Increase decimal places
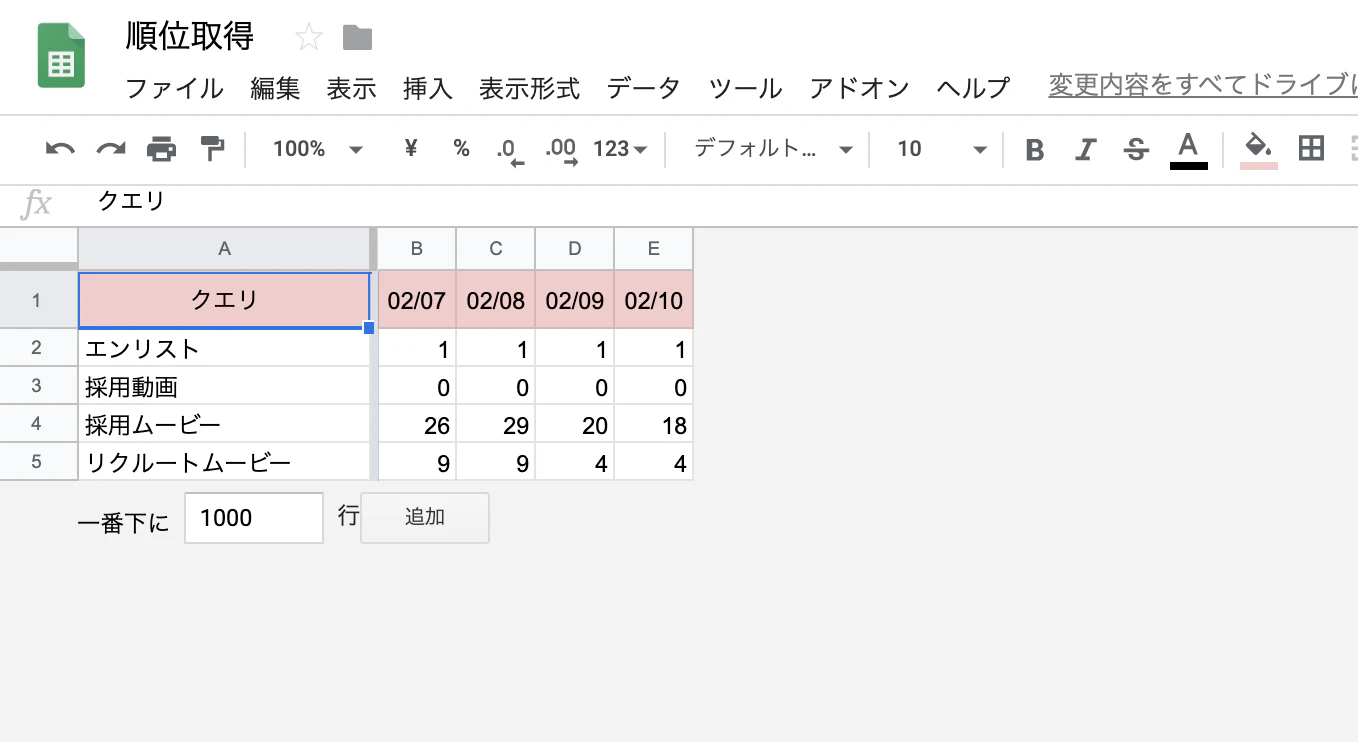The width and height of the screenshot is (1358, 742). 561,151
